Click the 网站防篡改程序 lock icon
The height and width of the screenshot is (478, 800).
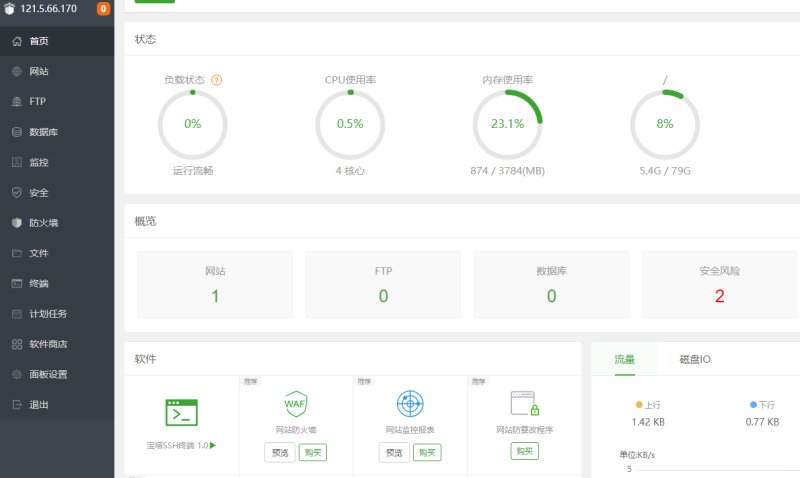tap(524, 404)
